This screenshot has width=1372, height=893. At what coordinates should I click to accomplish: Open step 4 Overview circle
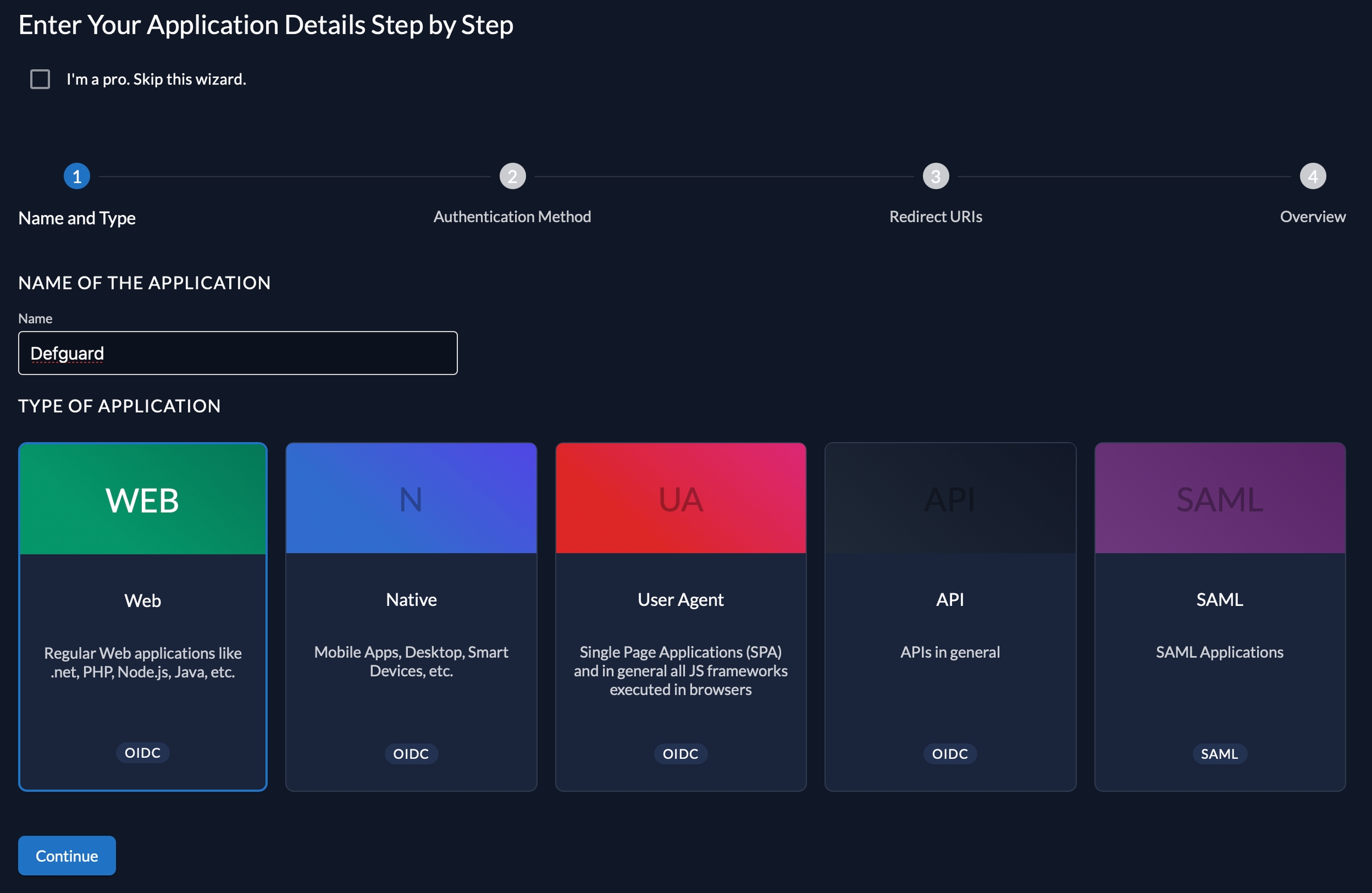click(1312, 176)
